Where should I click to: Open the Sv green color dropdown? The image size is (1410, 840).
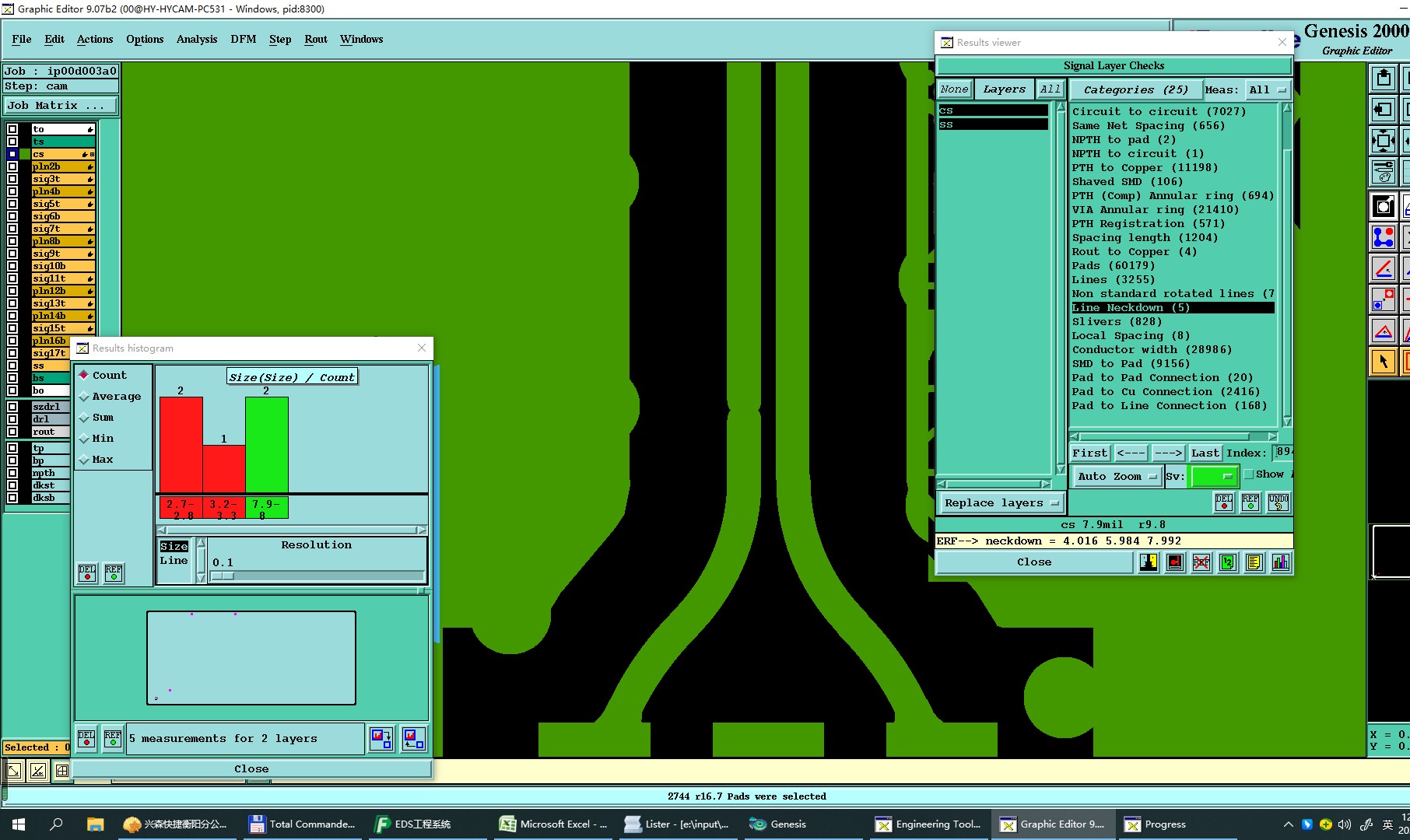(x=1214, y=476)
